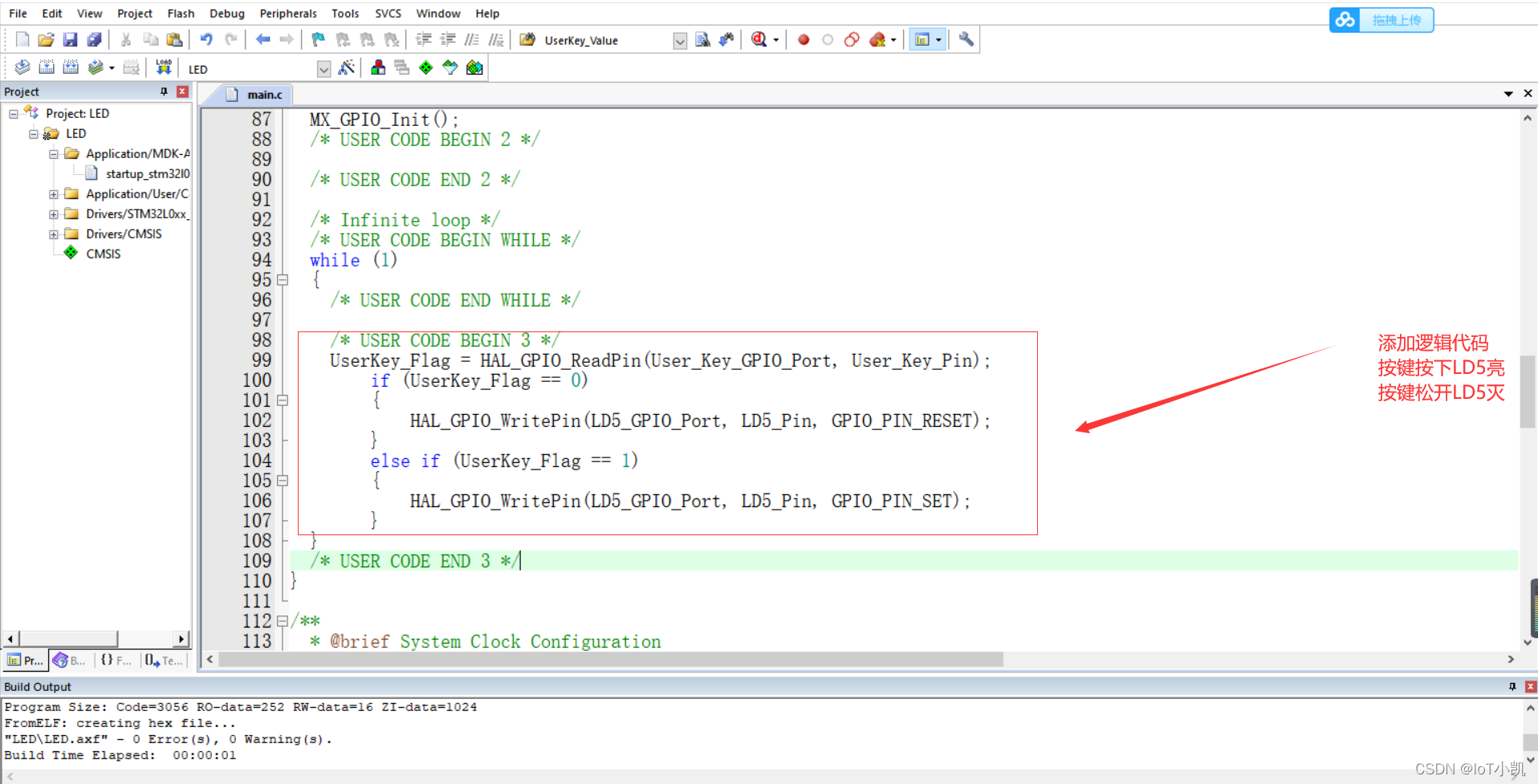Image resolution: width=1538 pixels, height=784 pixels.
Task: Collapse code fold at line 101
Action: click(x=283, y=400)
